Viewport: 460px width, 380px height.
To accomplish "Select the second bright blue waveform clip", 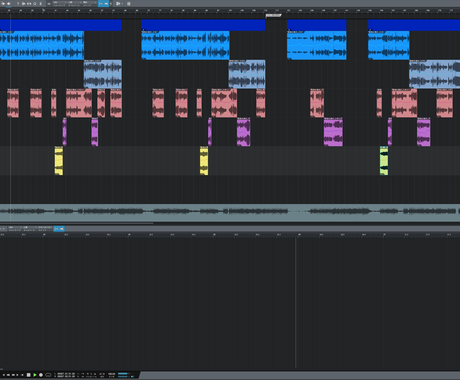I will point(185,45).
